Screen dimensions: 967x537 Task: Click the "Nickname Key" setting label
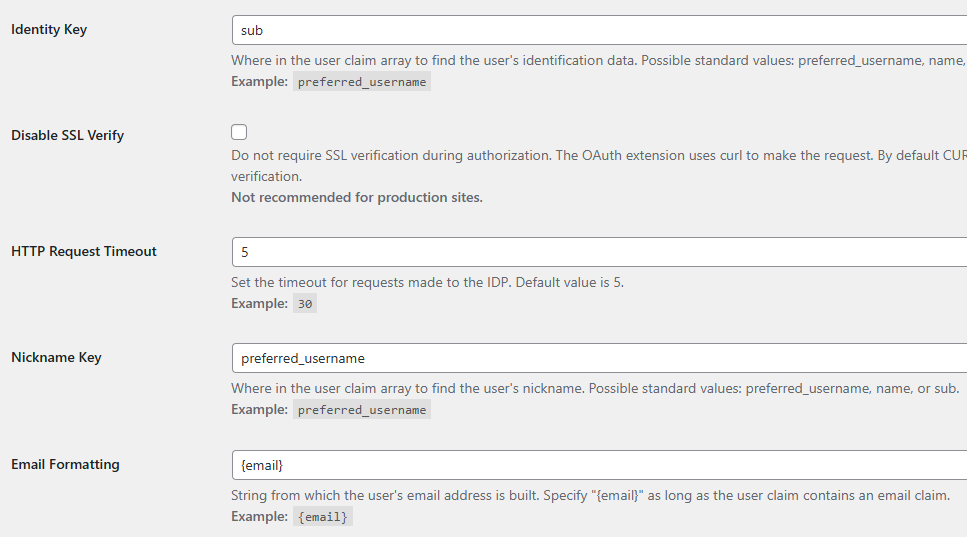point(56,358)
